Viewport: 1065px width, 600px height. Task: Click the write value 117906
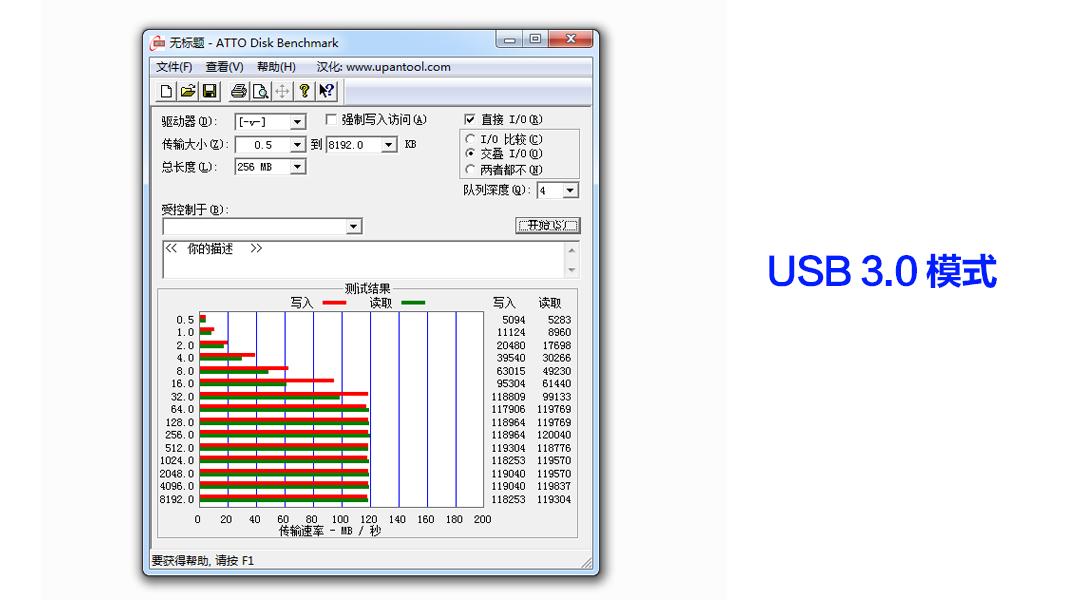[508, 409]
